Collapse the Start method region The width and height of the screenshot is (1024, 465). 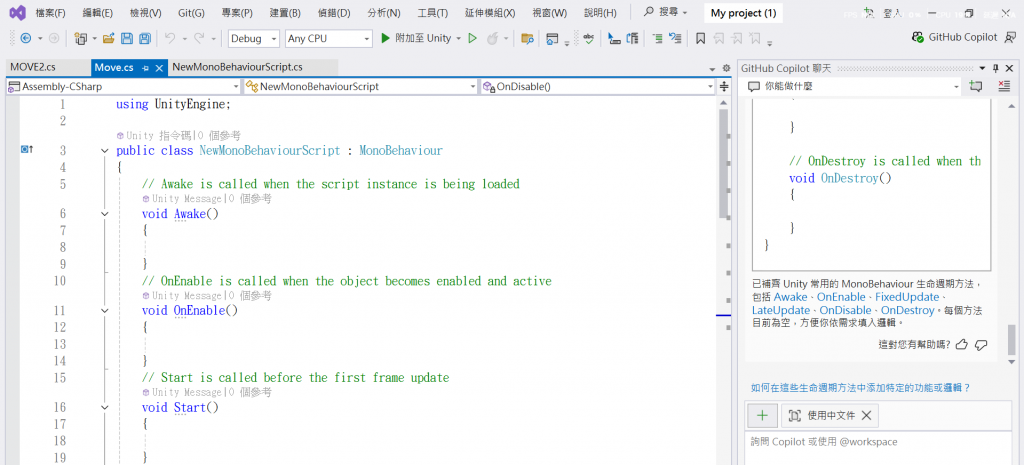coord(104,408)
